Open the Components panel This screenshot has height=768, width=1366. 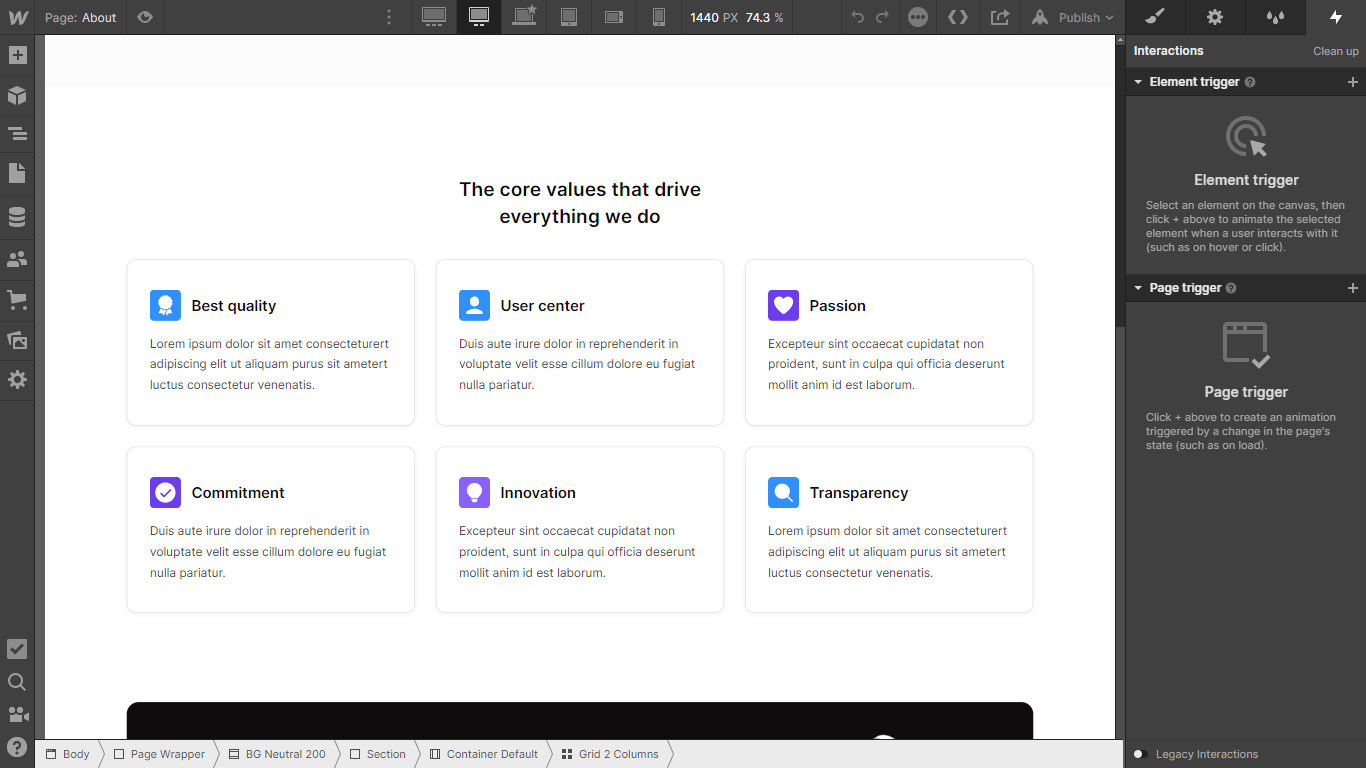[16, 95]
